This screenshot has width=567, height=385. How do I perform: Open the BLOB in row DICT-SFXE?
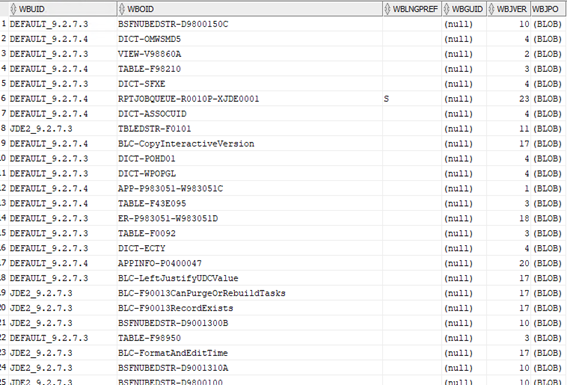[x=547, y=84]
